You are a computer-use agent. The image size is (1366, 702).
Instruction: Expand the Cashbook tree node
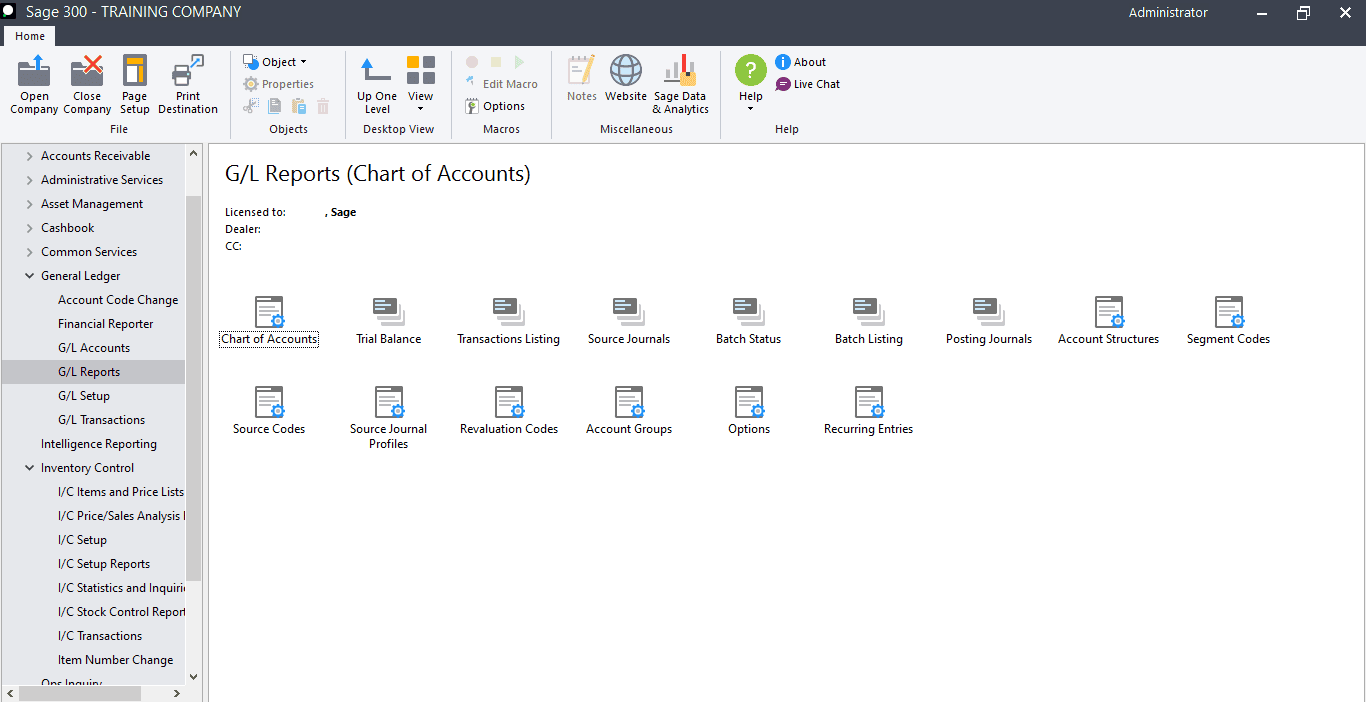(30, 228)
